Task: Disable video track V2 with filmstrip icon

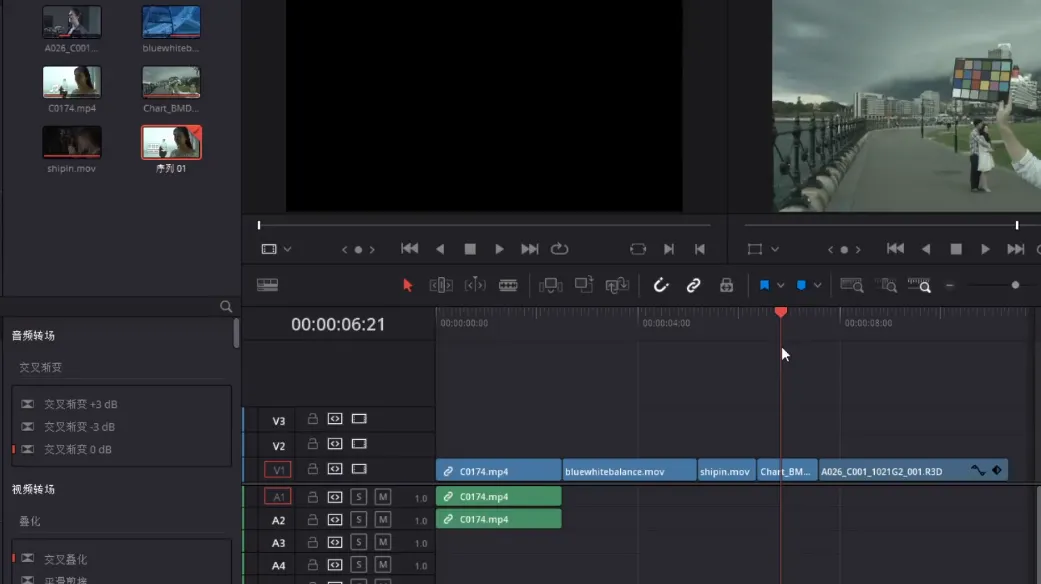Action: 359,444
